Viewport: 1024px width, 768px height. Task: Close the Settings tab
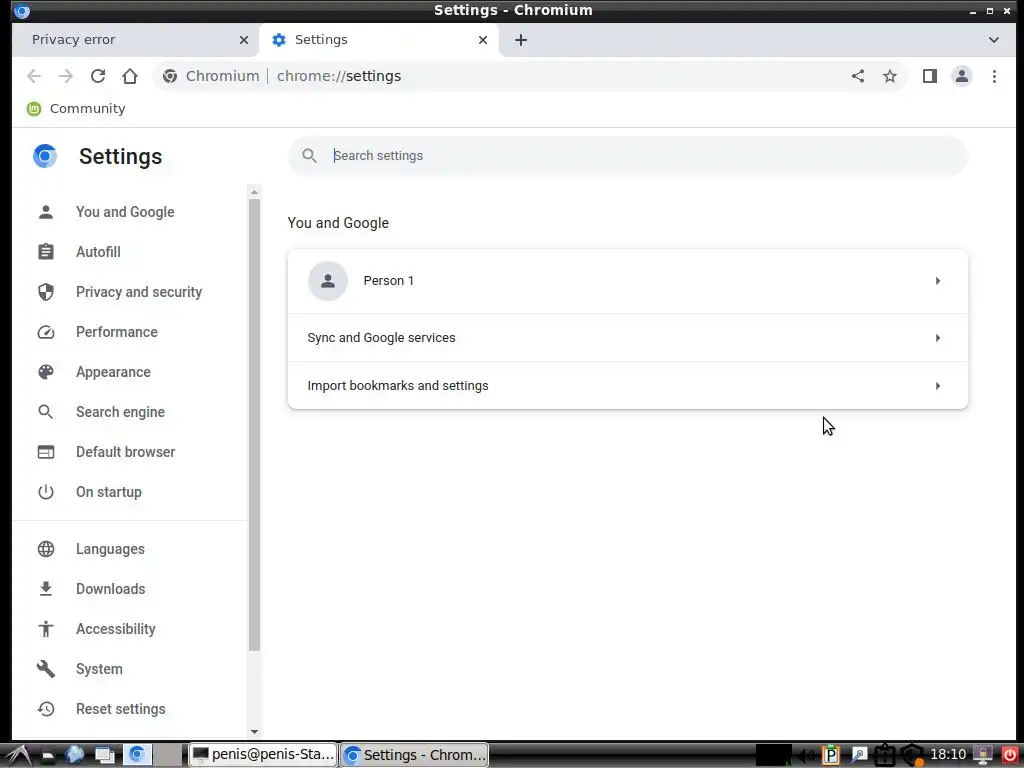483,40
